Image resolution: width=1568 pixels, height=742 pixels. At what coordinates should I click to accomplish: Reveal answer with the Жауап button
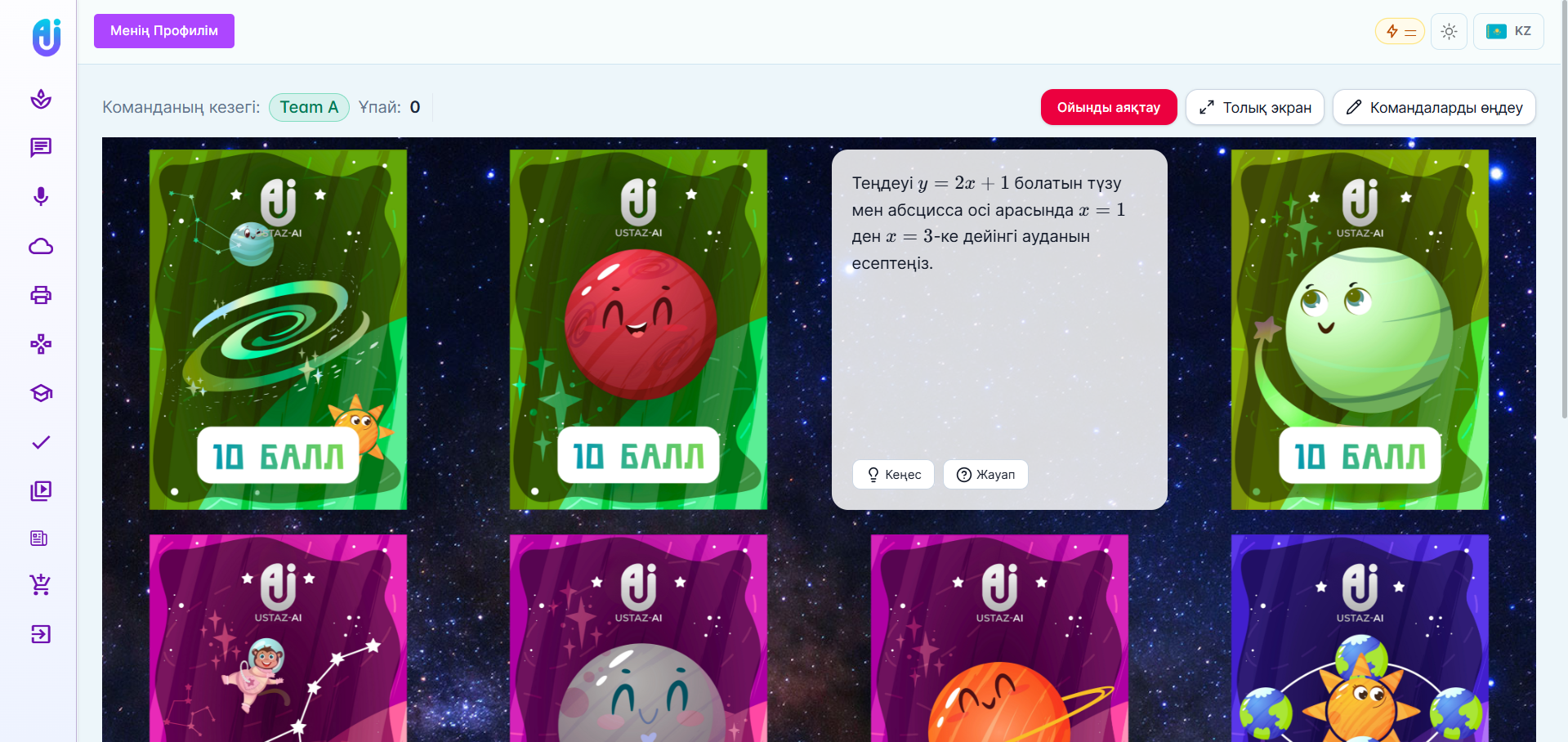985,475
